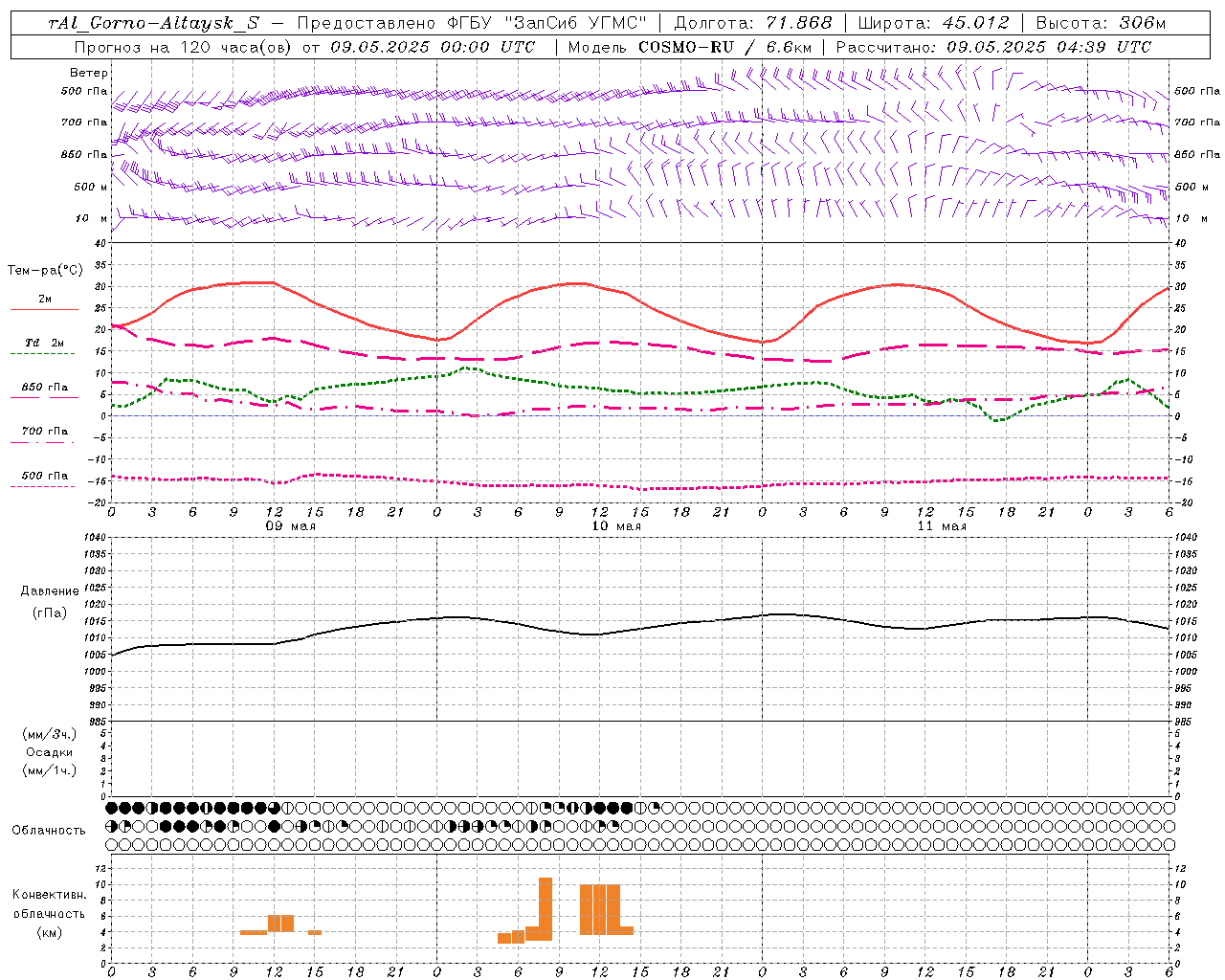Click the (км) unit label

[49, 932]
